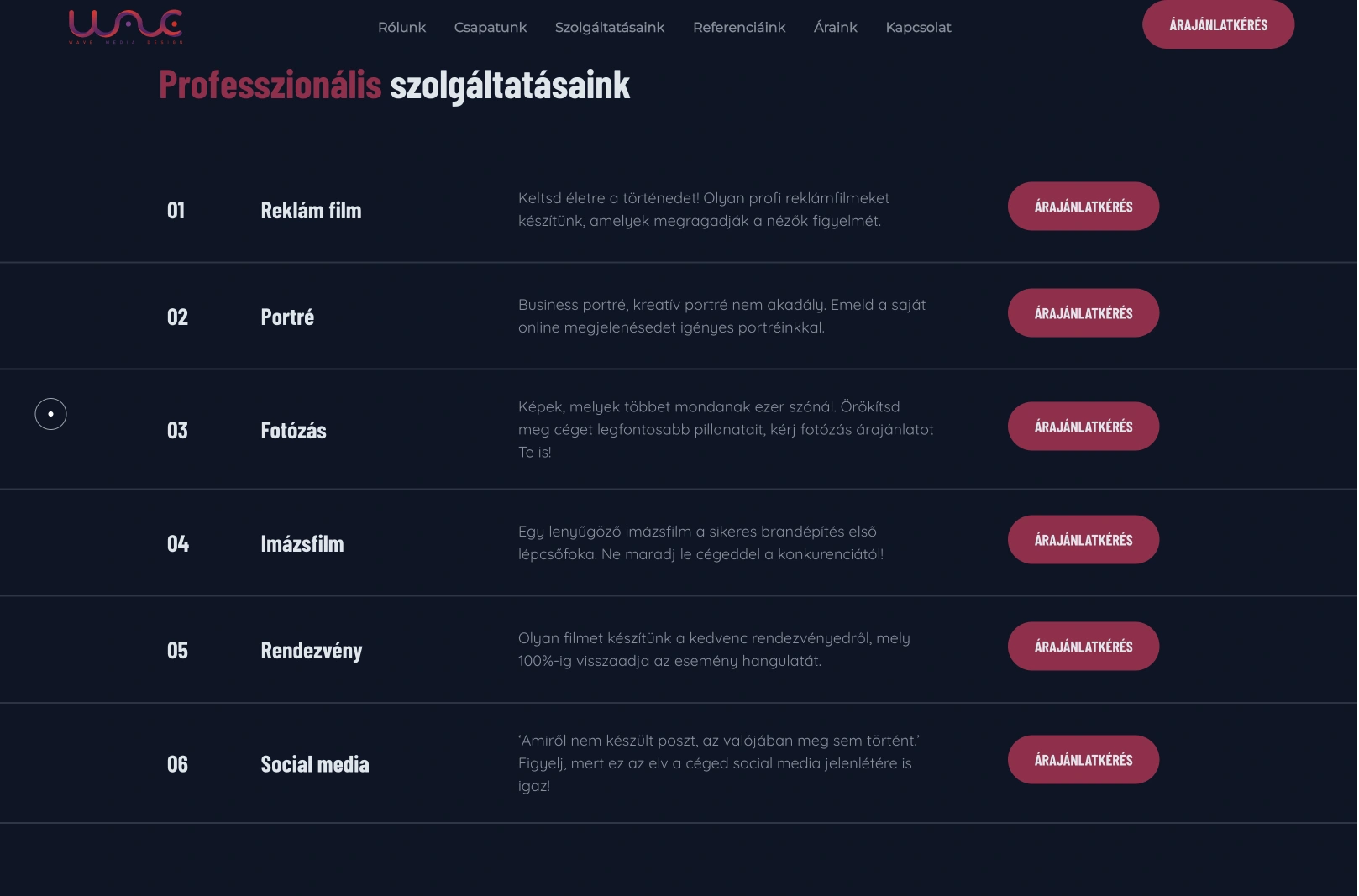The height and width of the screenshot is (896, 1359).
Task: Navigate to Kapcsolat
Action: pyautogui.click(x=918, y=27)
